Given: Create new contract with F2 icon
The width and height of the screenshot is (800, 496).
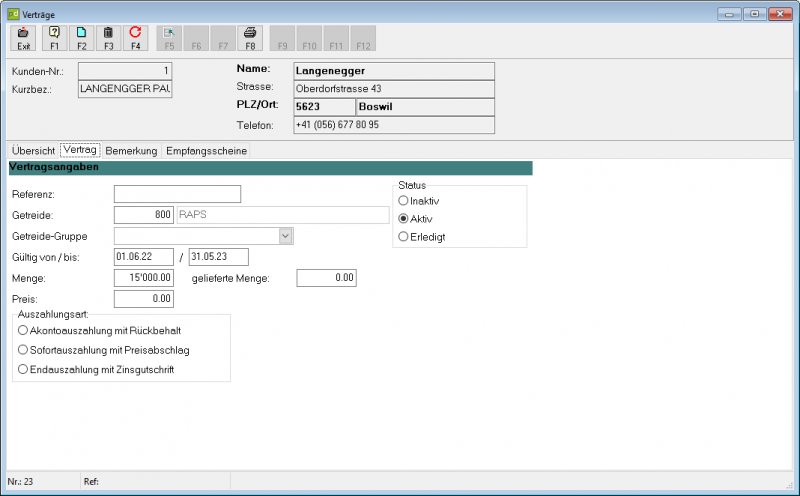Looking at the screenshot, I should point(81,38).
